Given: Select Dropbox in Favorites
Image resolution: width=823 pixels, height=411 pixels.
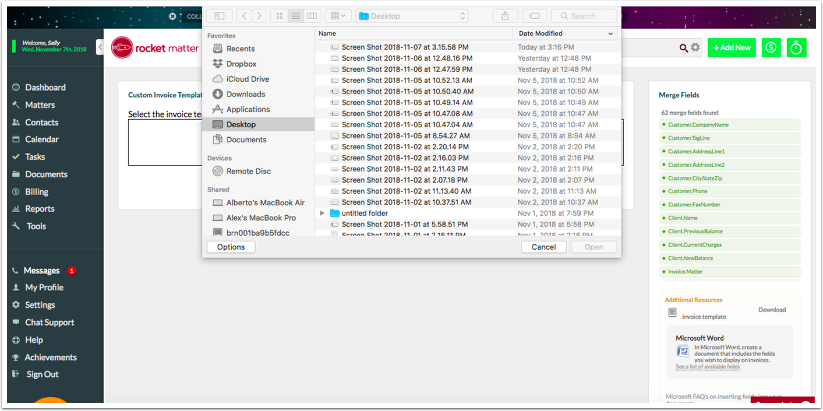Looking at the screenshot, I should 241,64.
